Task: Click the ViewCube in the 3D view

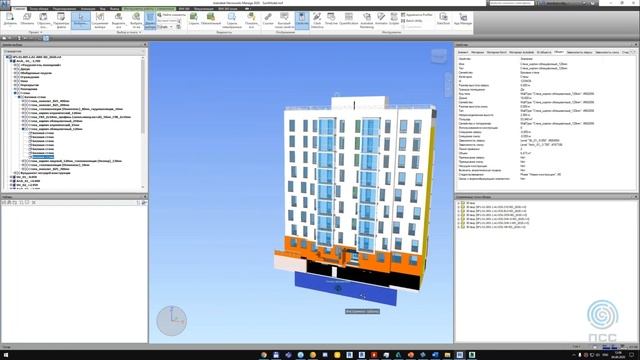Action: click(x=439, y=56)
